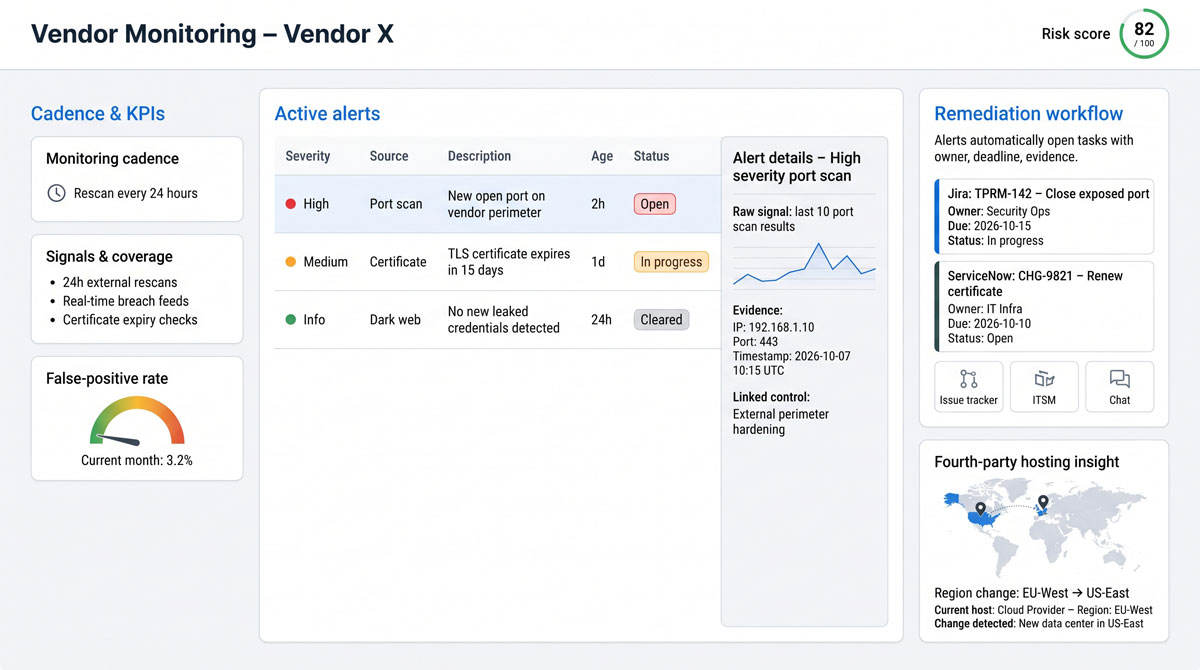Click the map pin over the United States
The width and height of the screenshot is (1200, 670).
(981, 512)
